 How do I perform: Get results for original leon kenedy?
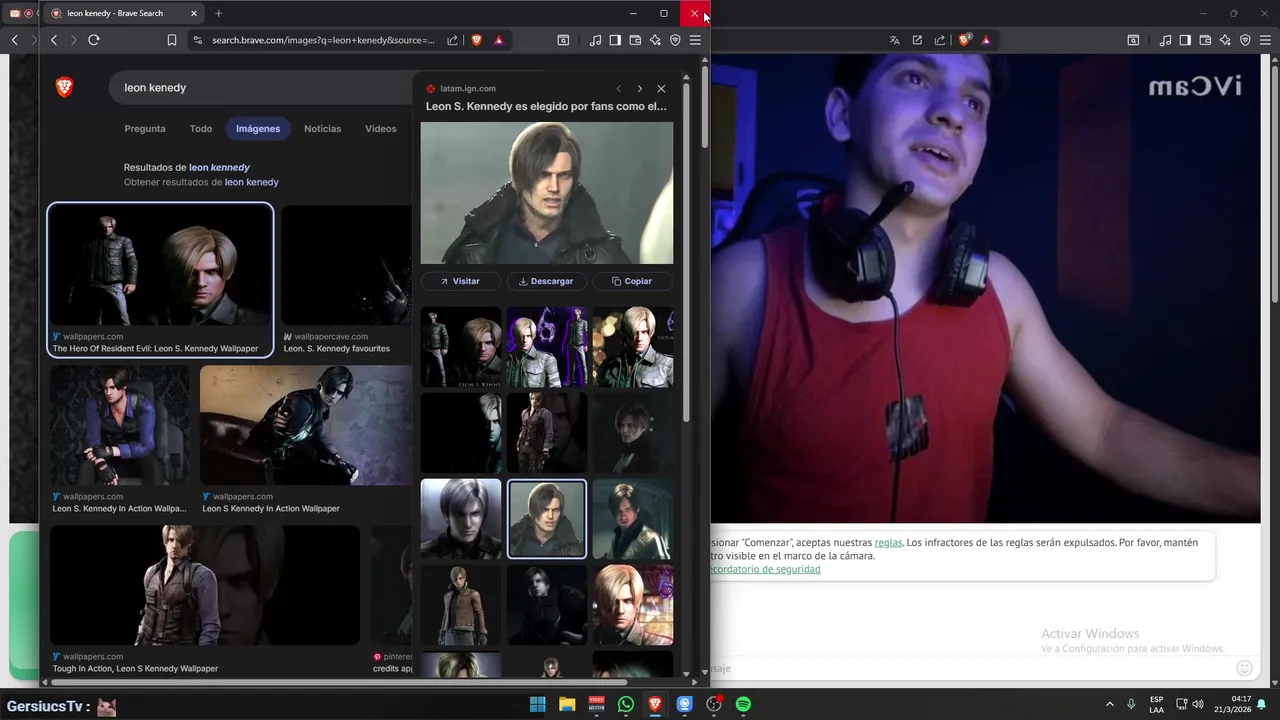pyautogui.click(x=251, y=182)
